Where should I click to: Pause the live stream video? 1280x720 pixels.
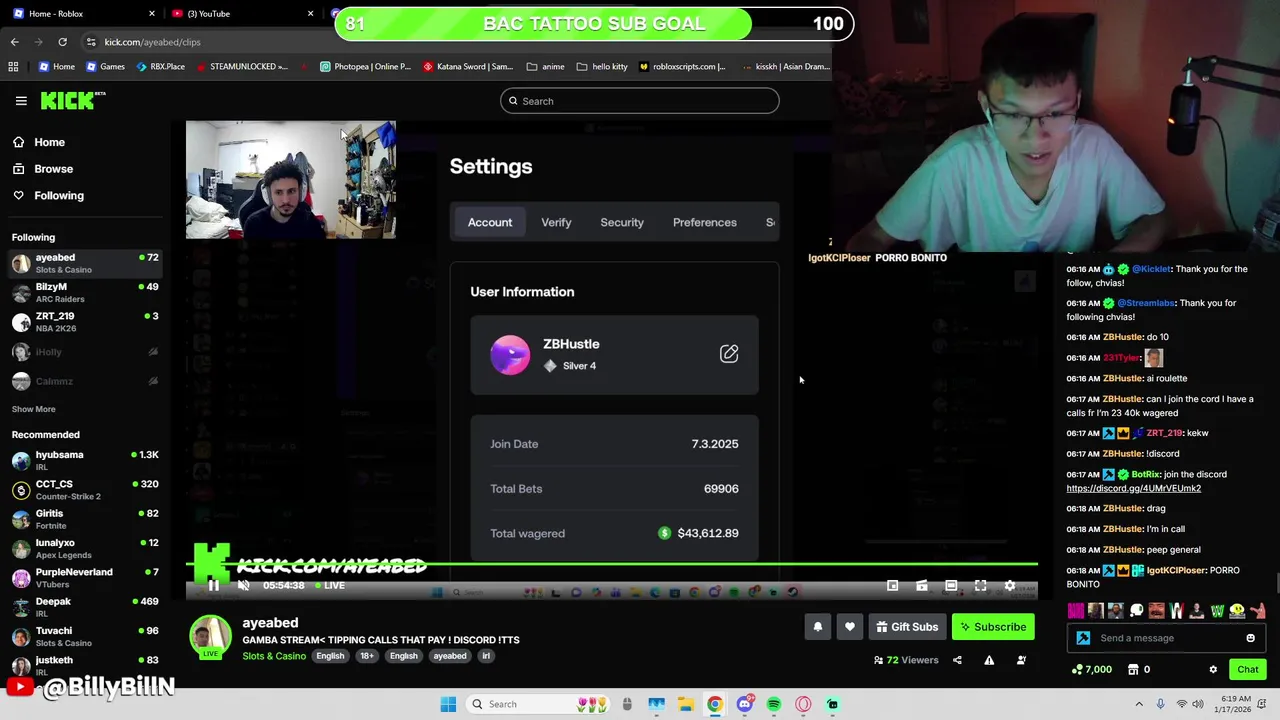[x=213, y=586]
